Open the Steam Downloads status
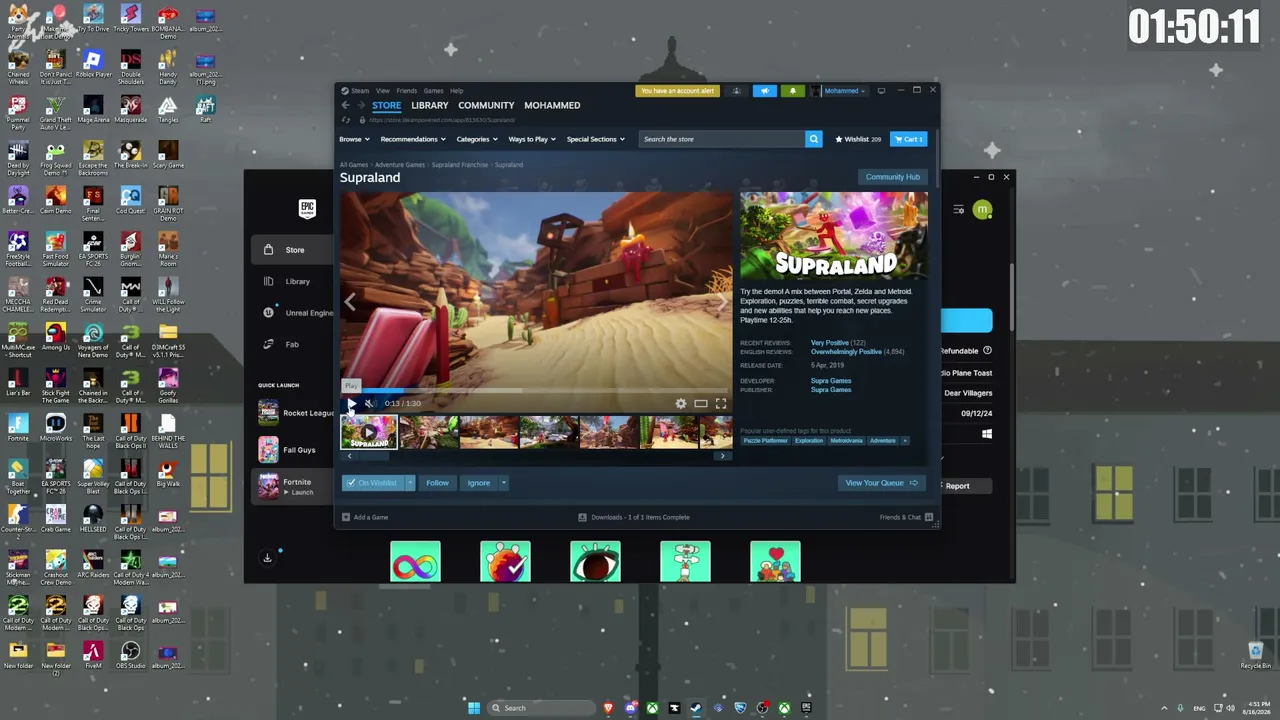 (634, 517)
